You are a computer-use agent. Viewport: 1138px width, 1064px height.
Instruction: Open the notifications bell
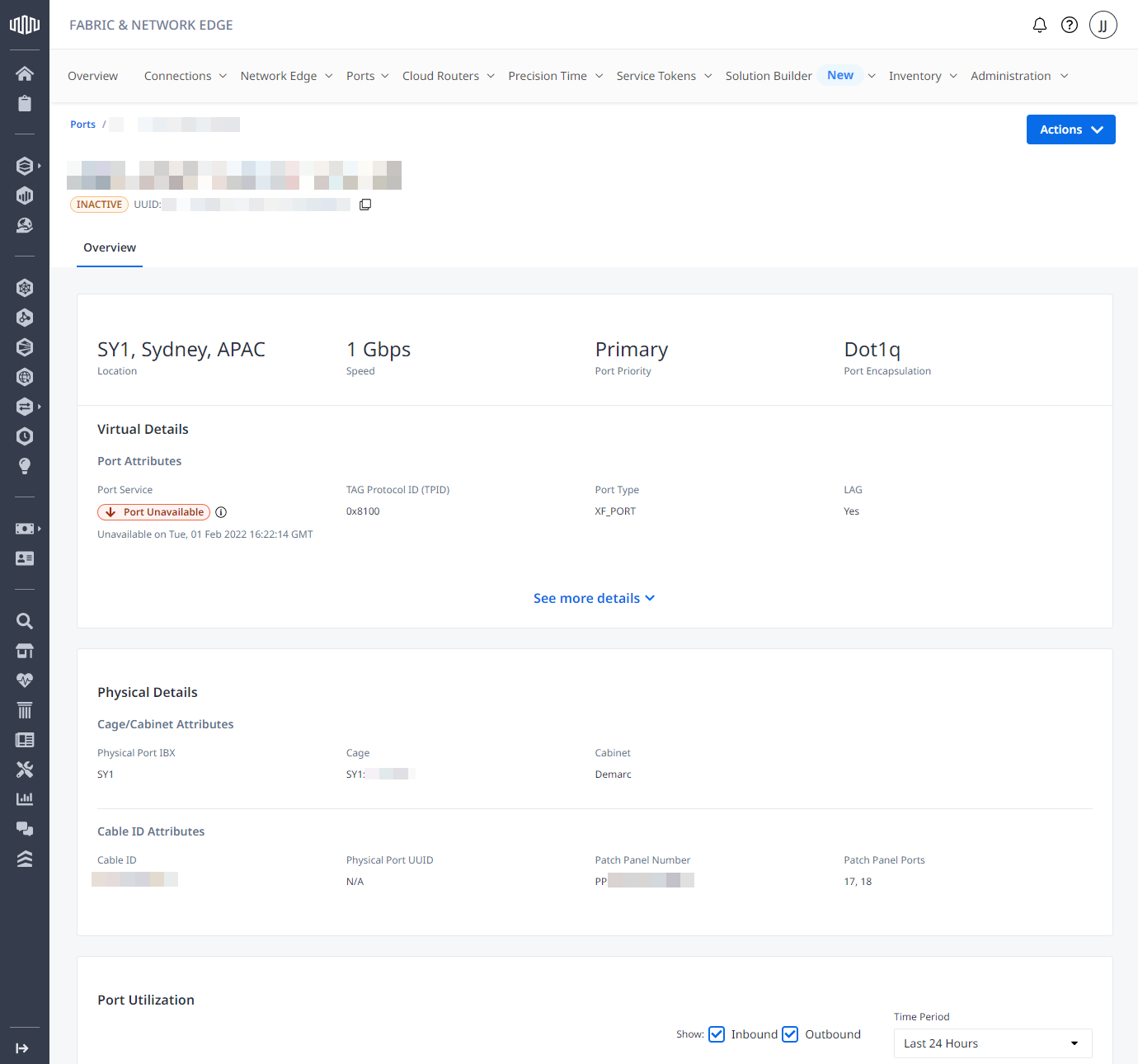[1040, 25]
